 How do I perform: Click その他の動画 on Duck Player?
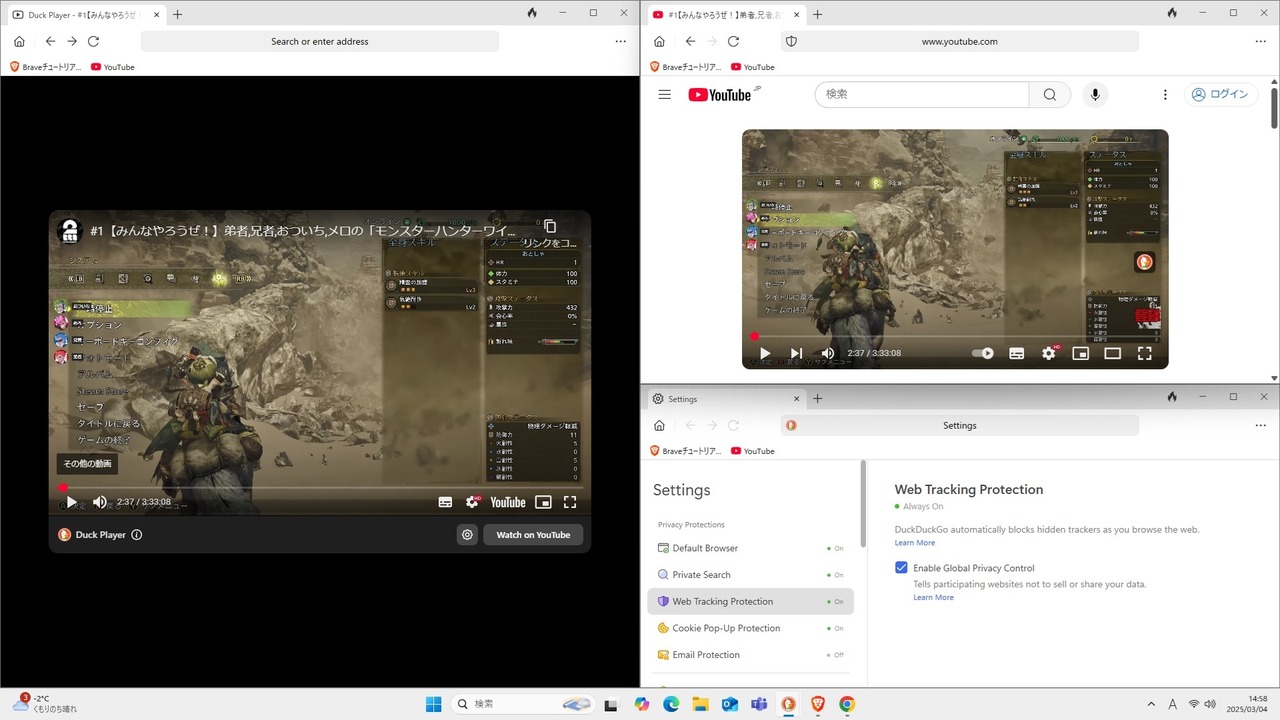[x=88, y=464]
